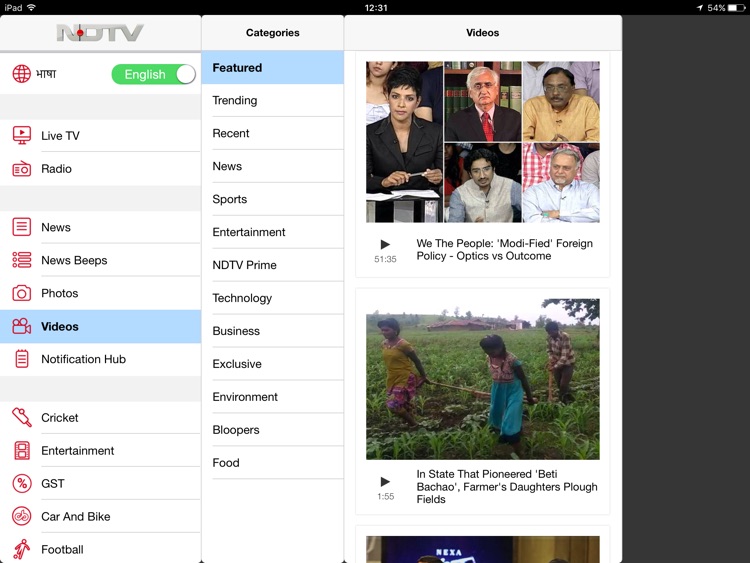Click the News Beeps list icon
This screenshot has height=563, width=750.
[22, 260]
